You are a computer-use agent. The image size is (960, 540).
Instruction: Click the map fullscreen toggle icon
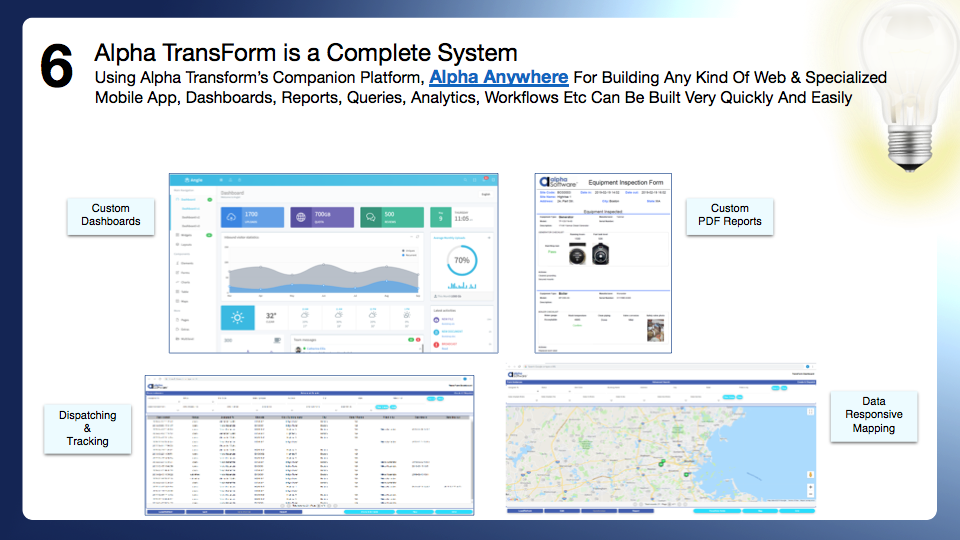810,412
